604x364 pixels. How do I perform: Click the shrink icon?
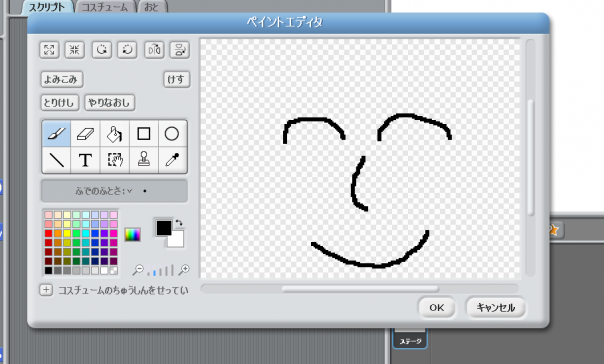click(75, 50)
